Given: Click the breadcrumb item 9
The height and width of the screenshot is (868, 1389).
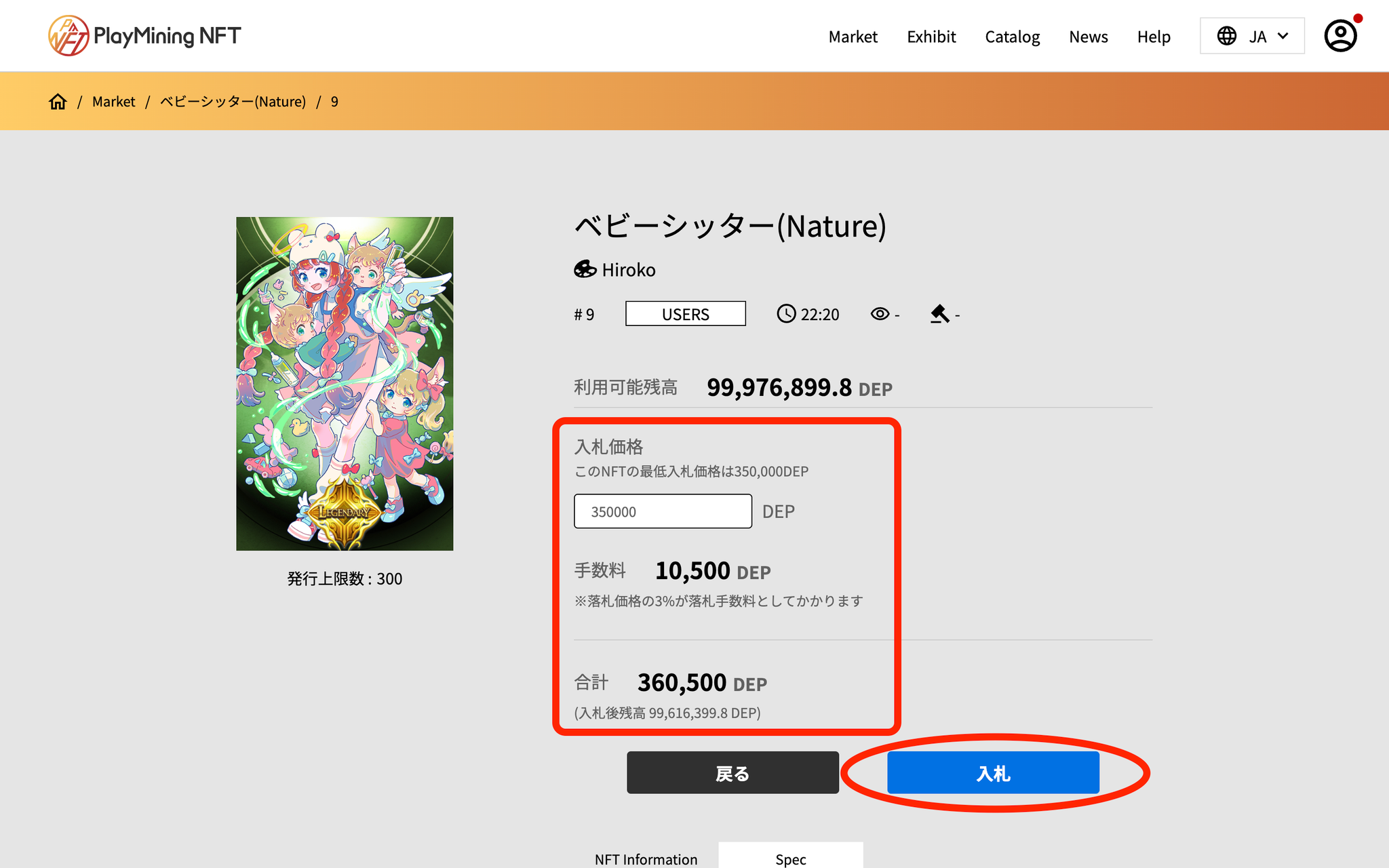Looking at the screenshot, I should tap(334, 102).
